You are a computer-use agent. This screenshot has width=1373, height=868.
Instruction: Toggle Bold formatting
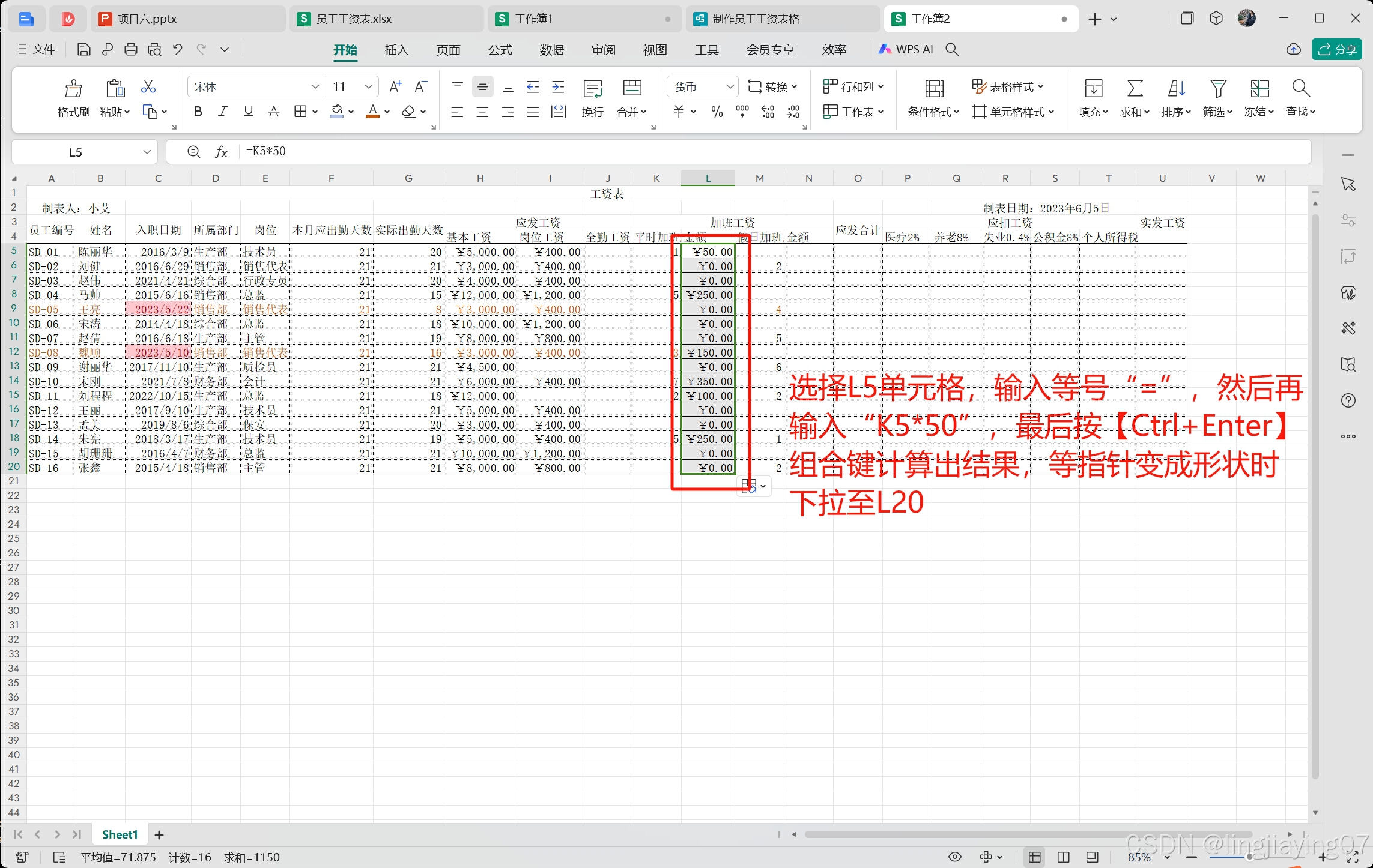tap(198, 112)
